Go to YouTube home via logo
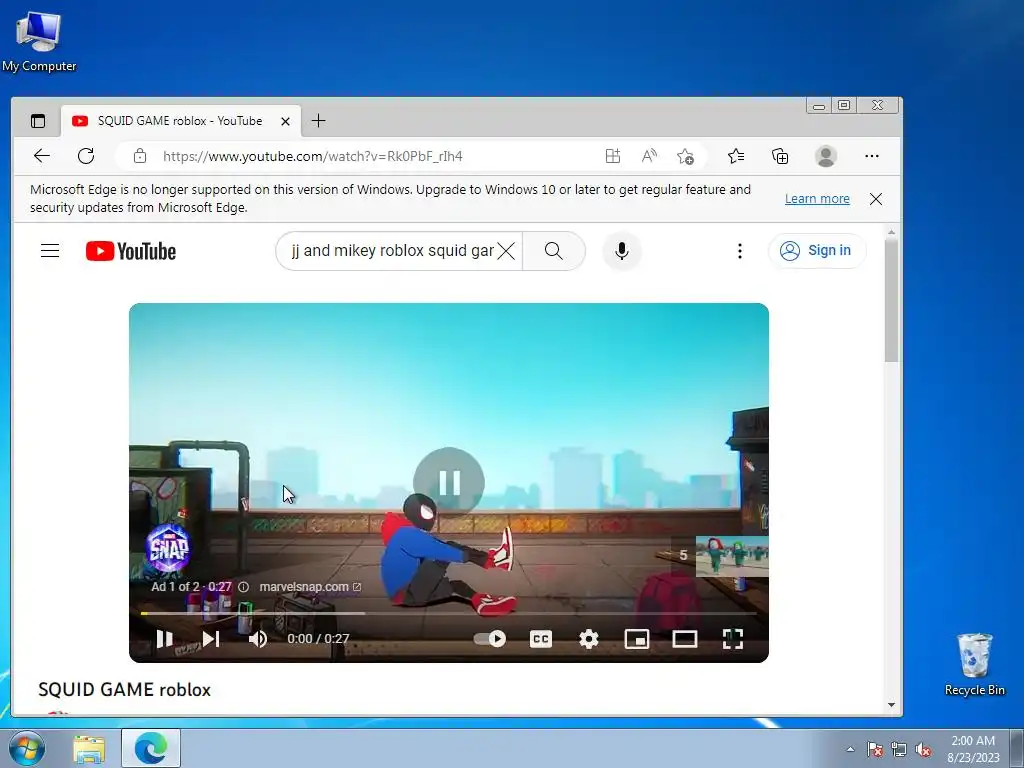Screen dimensions: 1024x768 131,251
